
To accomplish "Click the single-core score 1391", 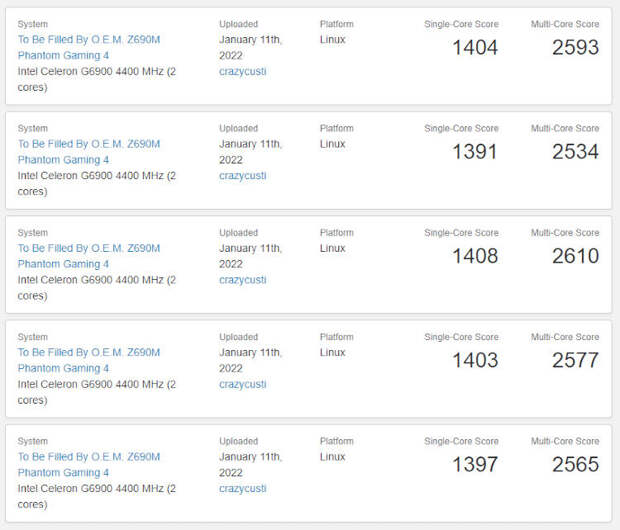I will [475, 152].
